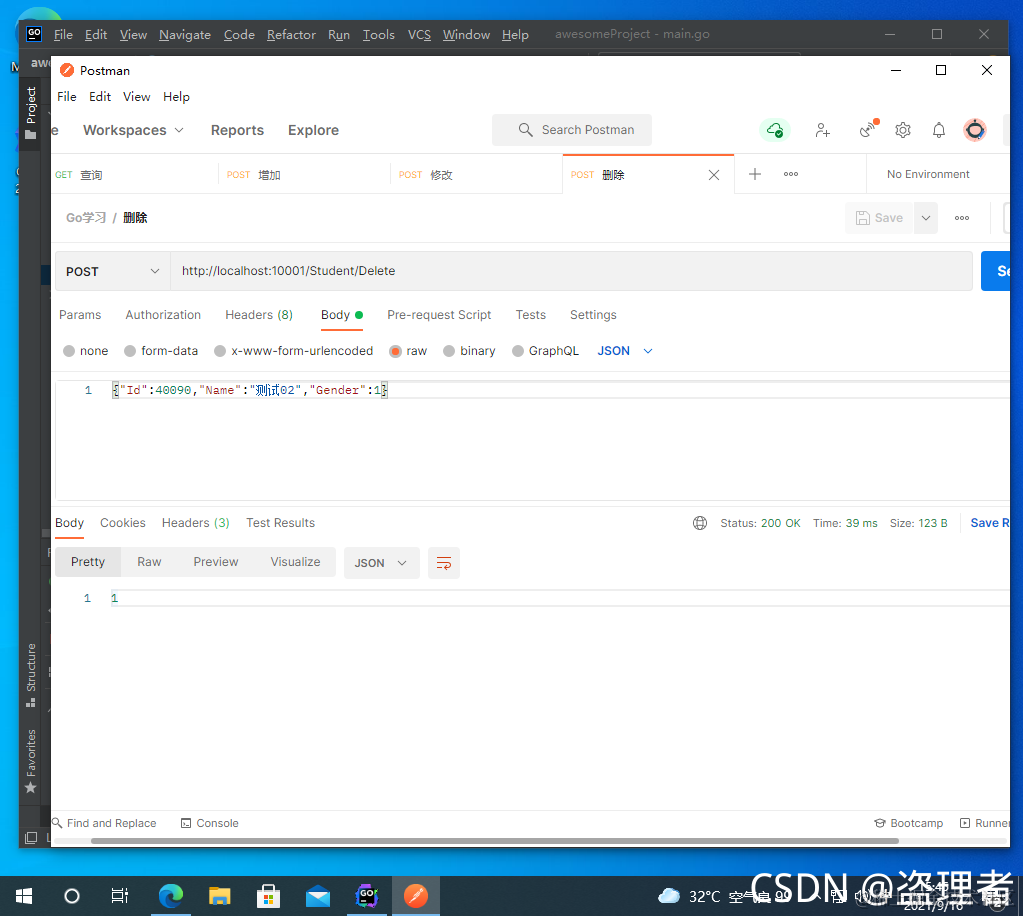Open Task View on taskbar
The height and width of the screenshot is (916, 1023).
point(119,896)
